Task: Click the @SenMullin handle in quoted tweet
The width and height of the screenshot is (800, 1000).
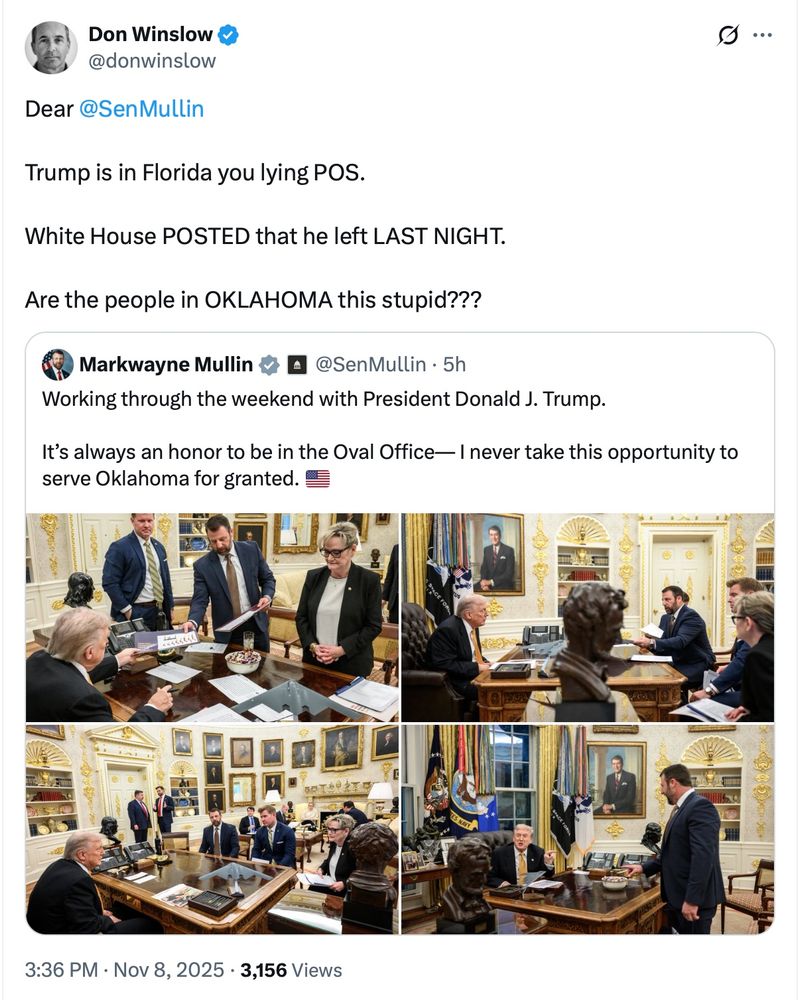Action: pos(371,364)
